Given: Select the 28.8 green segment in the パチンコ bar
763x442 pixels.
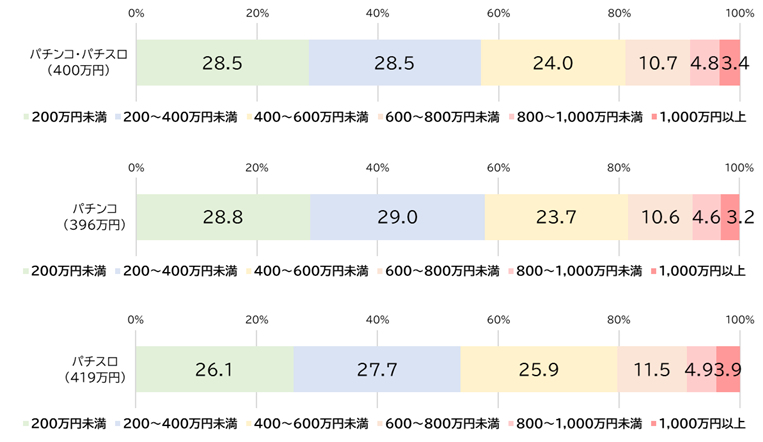Looking at the screenshot, I should pos(223,217).
